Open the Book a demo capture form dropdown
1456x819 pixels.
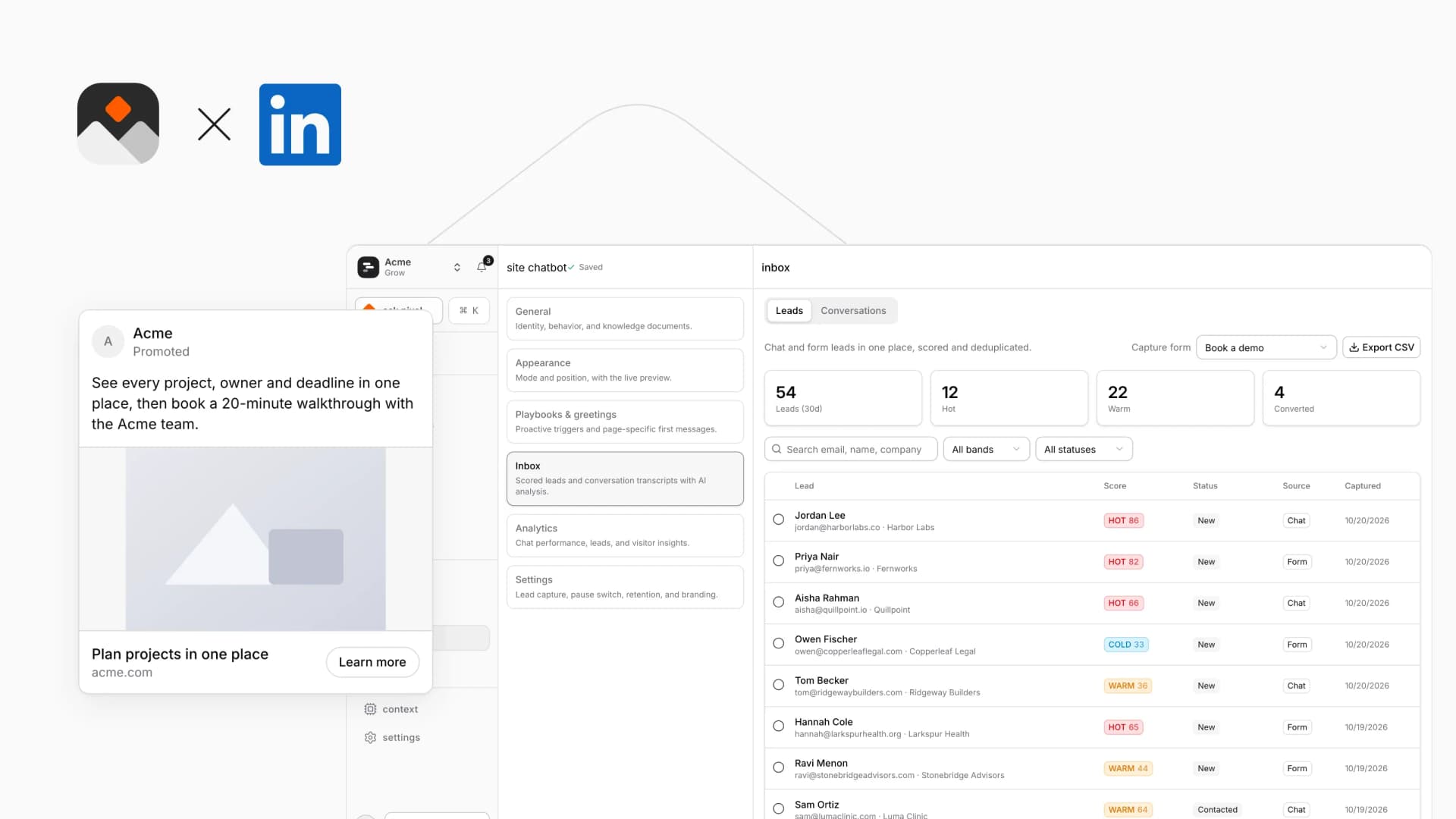1266,347
